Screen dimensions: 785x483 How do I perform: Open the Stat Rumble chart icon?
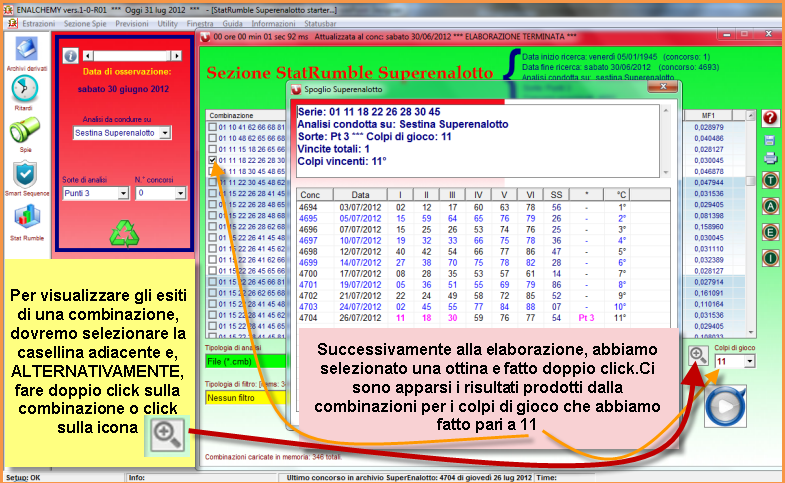pyautogui.click(x=27, y=218)
